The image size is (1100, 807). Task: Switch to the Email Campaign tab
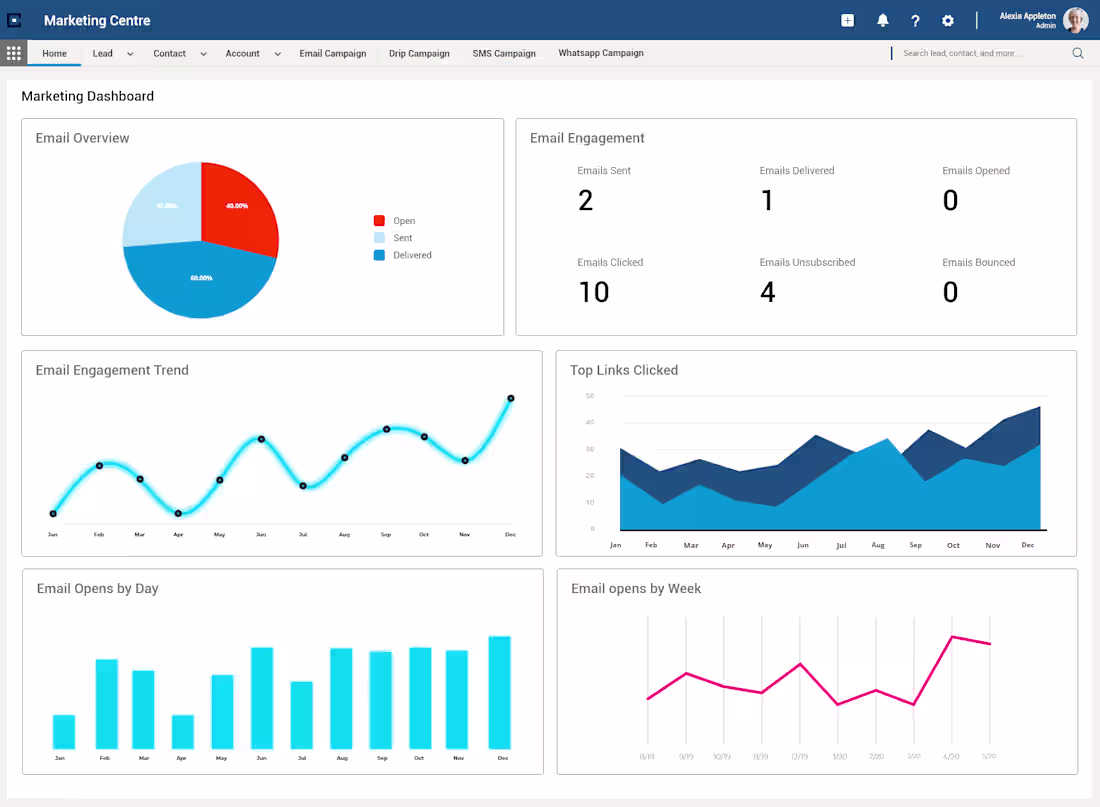tap(333, 53)
